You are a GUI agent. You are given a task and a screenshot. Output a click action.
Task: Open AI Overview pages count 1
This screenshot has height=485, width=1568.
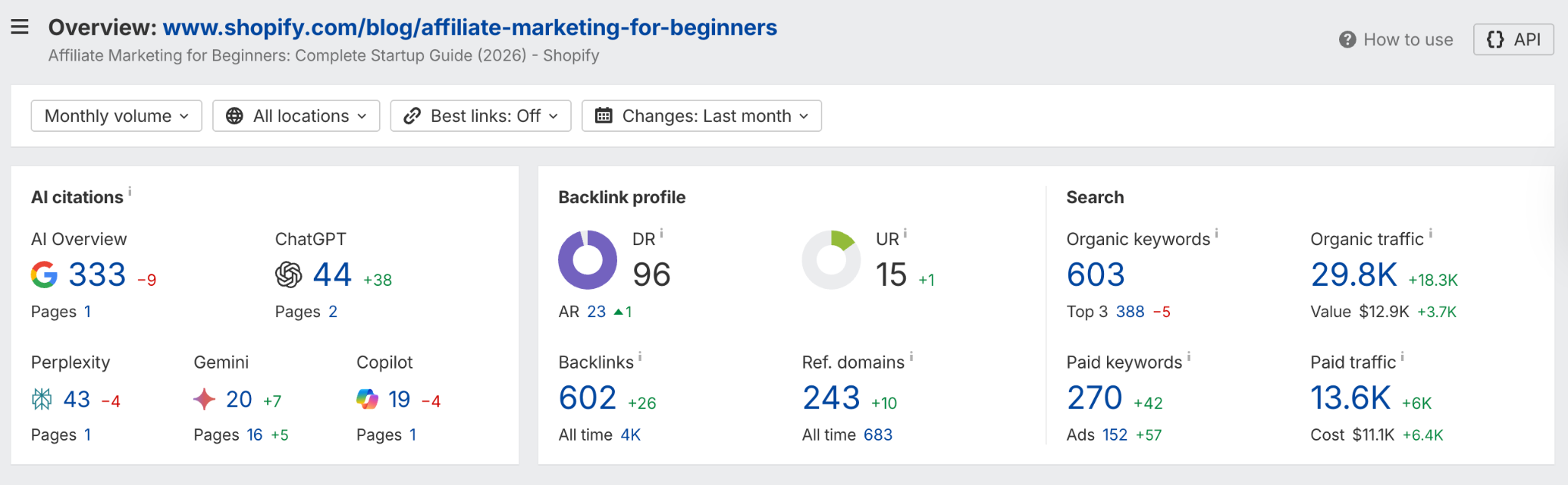[87, 312]
